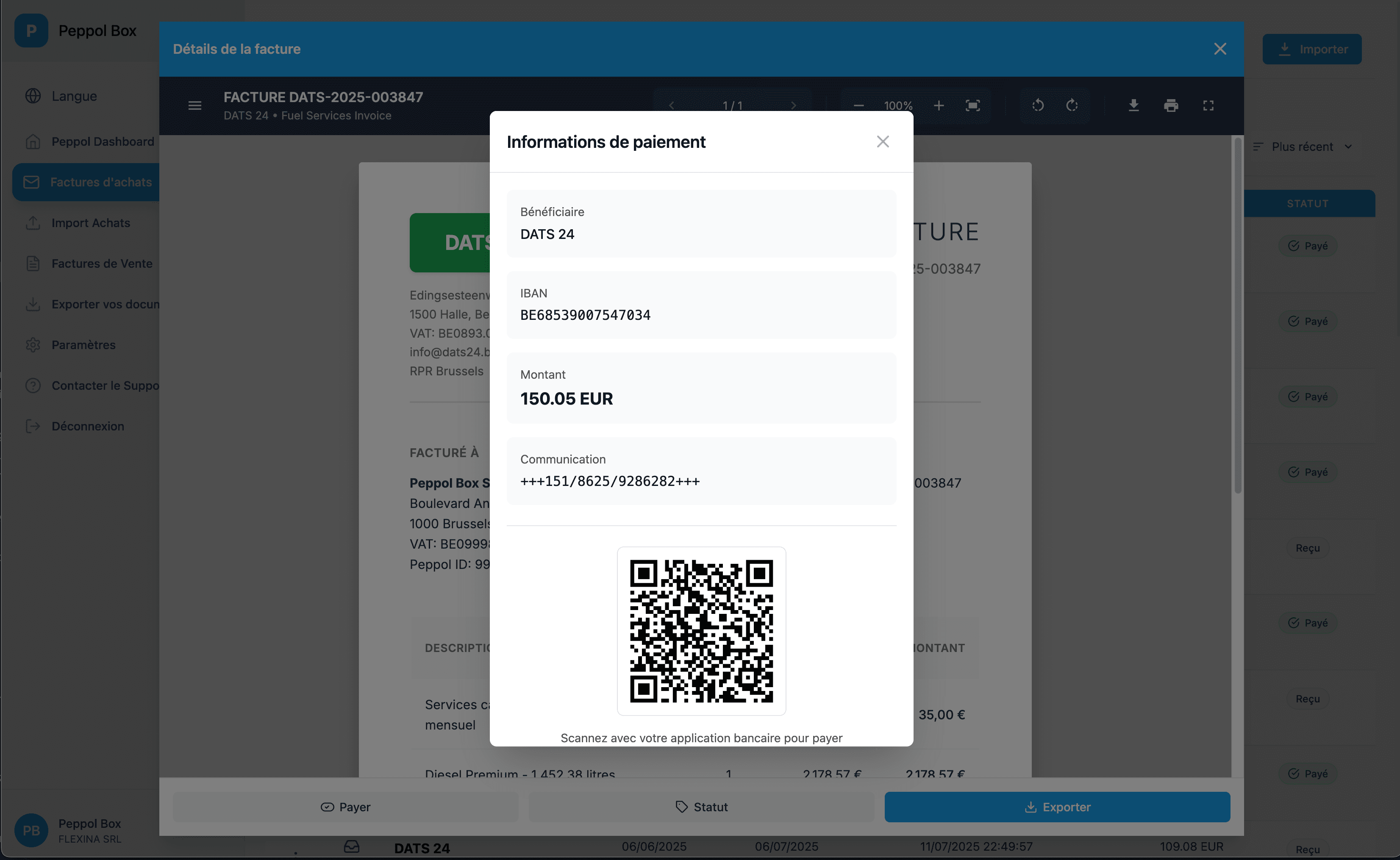Click the Factures de Vente document icon
The width and height of the screenshot is (1400, 860).
tap(33, 264)
